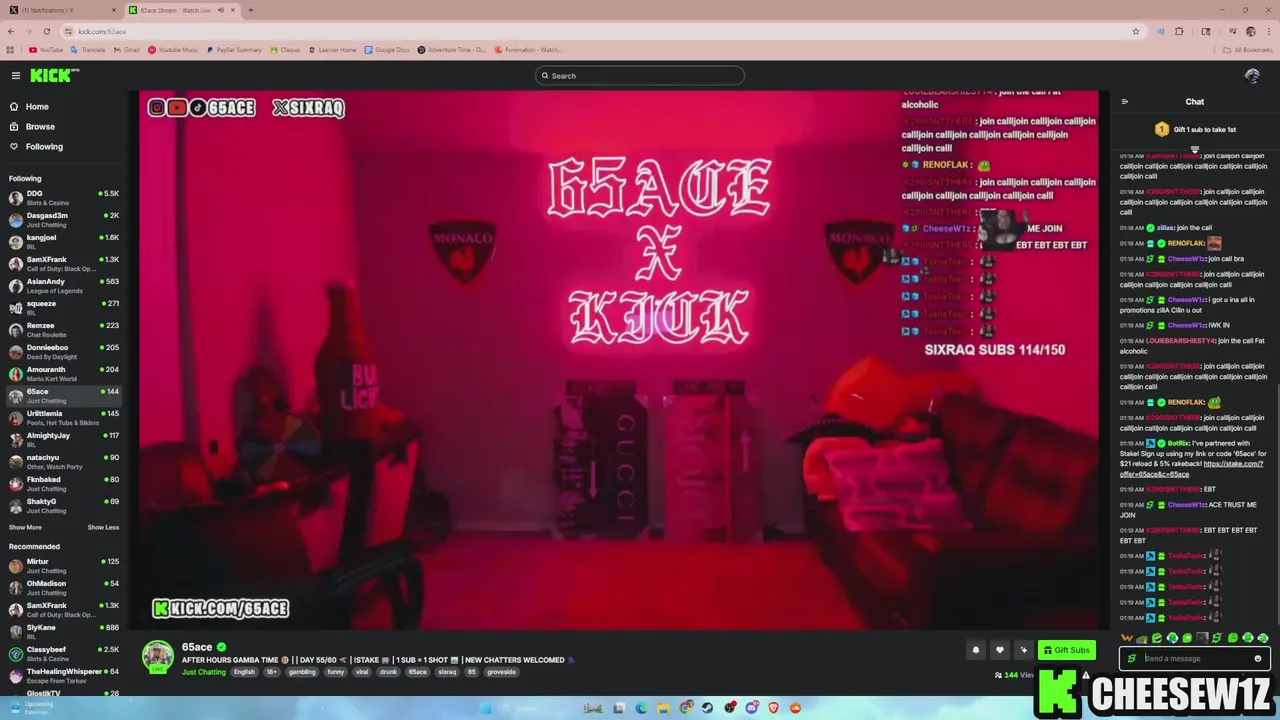Select the funny tag
1280x720 pixels.
(x=336, y=672)
